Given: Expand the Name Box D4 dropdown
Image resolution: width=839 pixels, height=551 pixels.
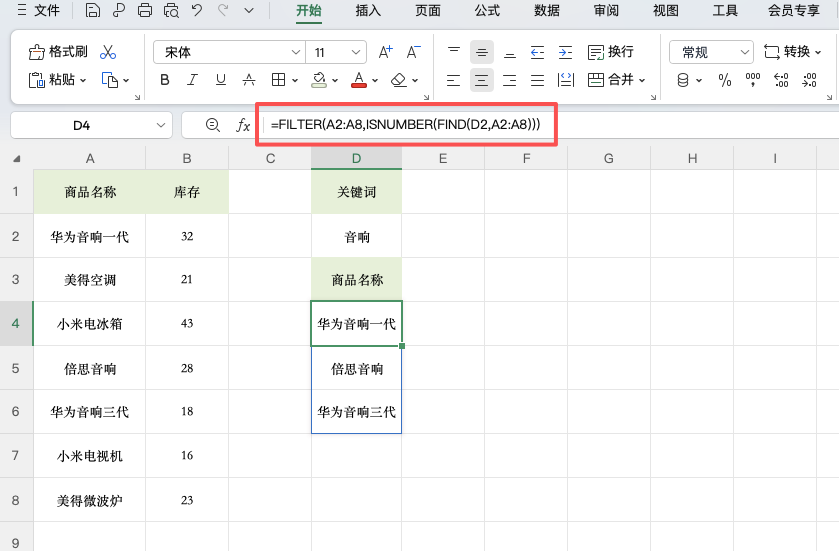Looking at the screenshot, I should tap(161, 125).
